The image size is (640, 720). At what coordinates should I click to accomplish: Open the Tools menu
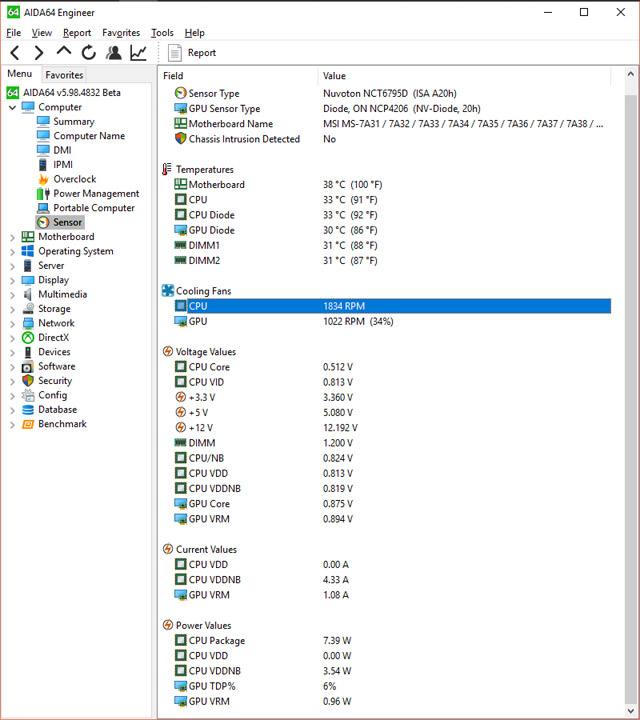click(x=163, y=33)
